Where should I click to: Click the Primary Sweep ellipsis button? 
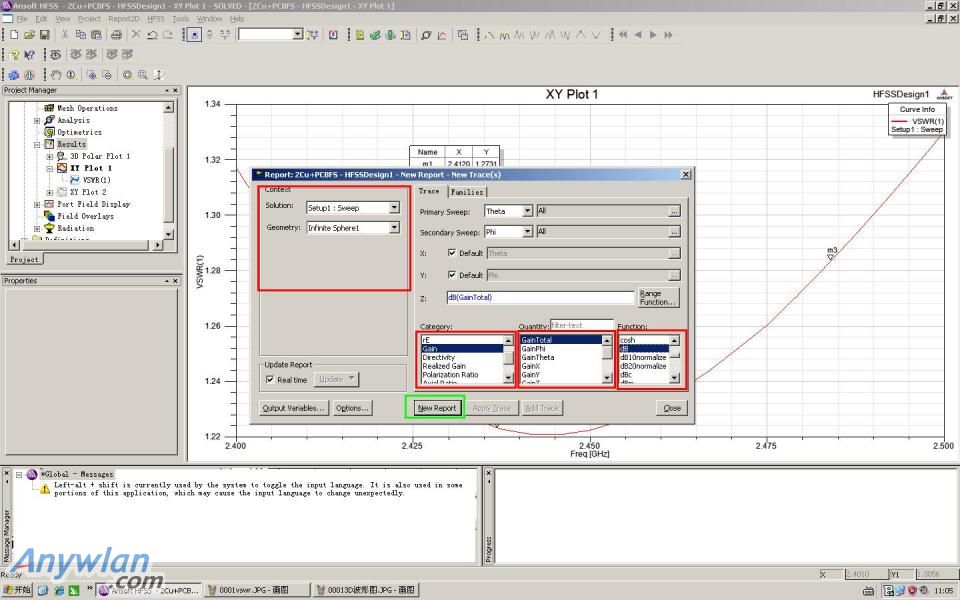pos(674,211)
